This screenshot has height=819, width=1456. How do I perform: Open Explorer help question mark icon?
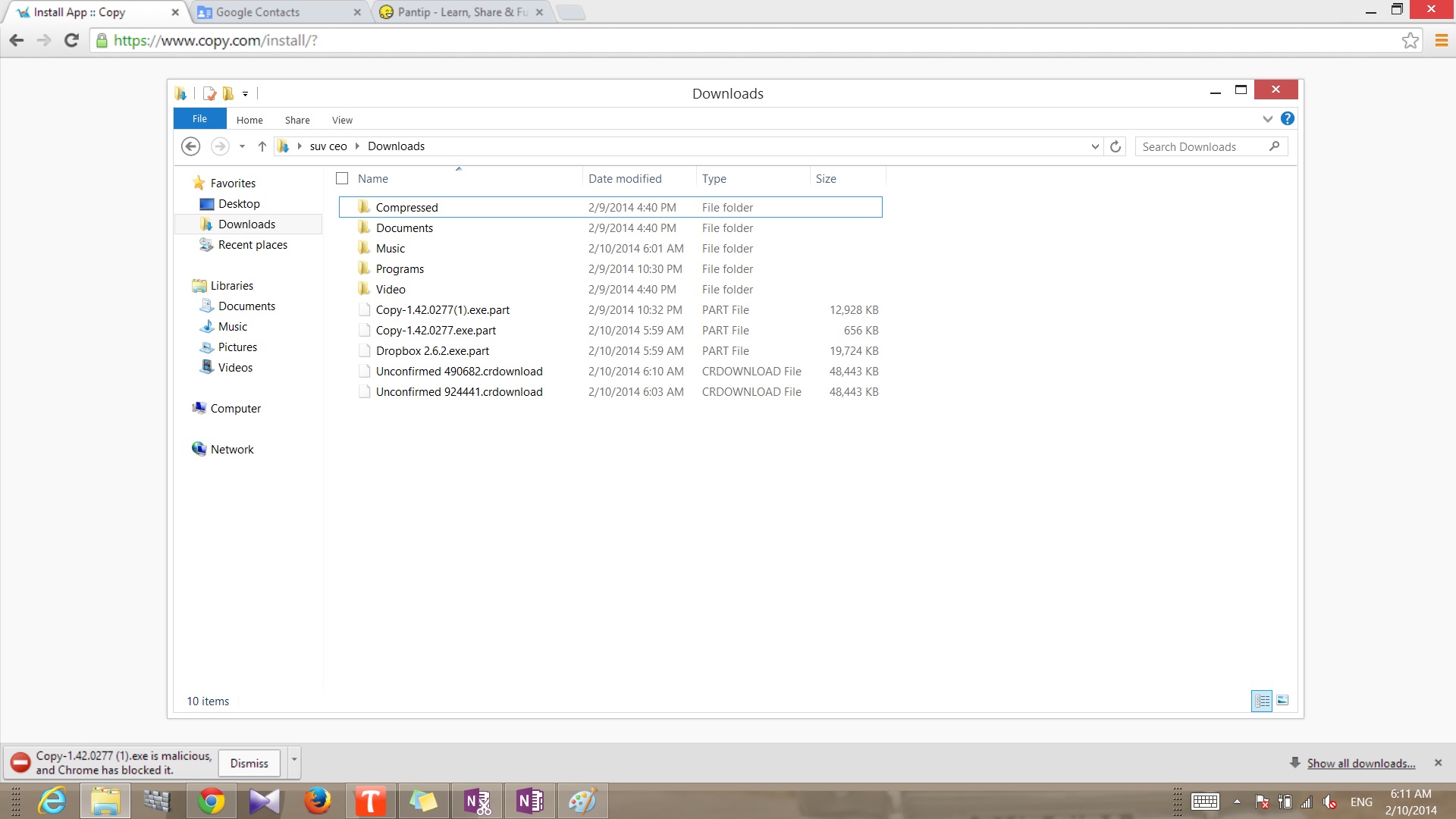pos(1287,119)
